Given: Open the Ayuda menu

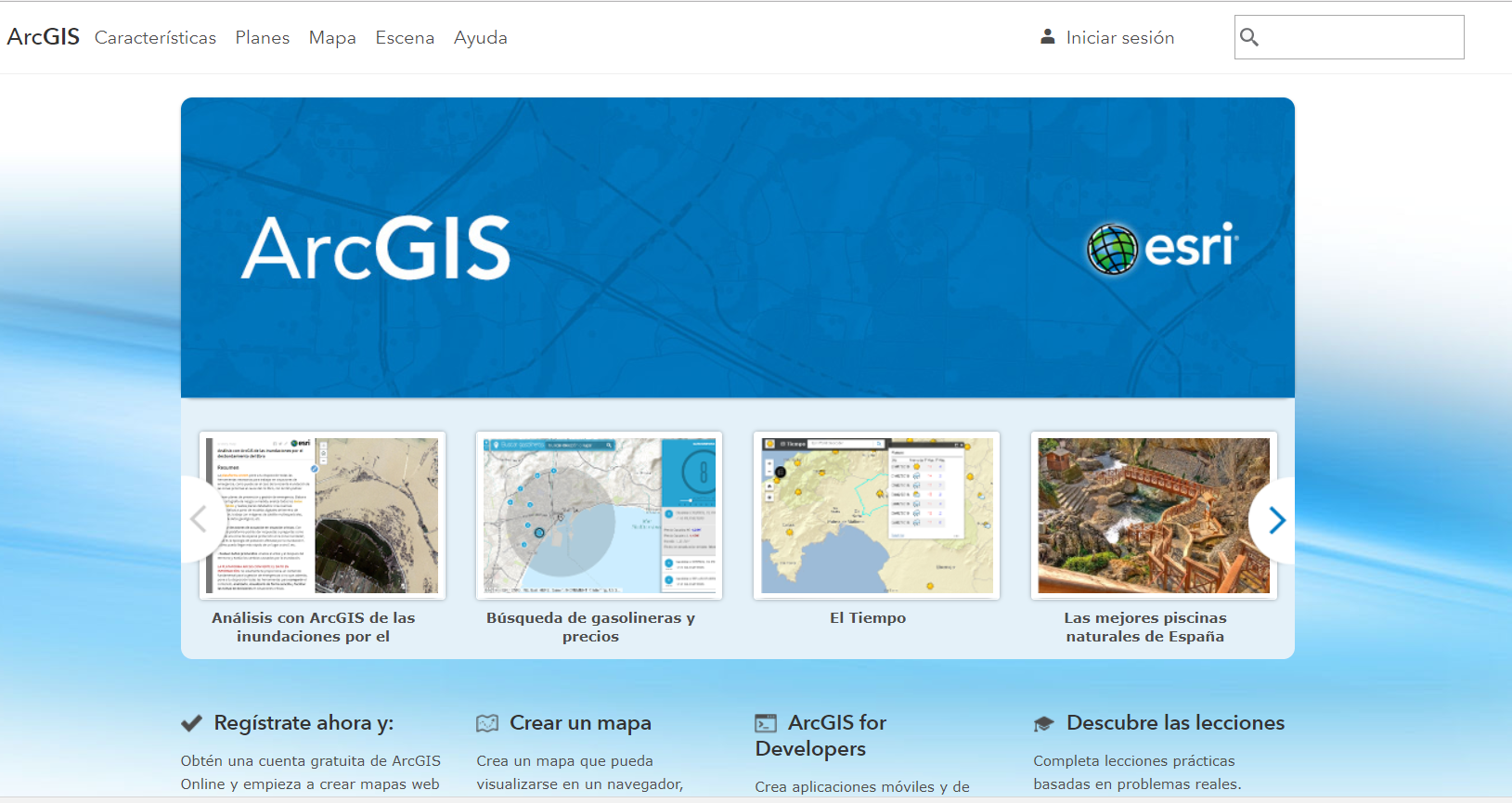Looking at the screenshot, I should [x=481, y=38].
